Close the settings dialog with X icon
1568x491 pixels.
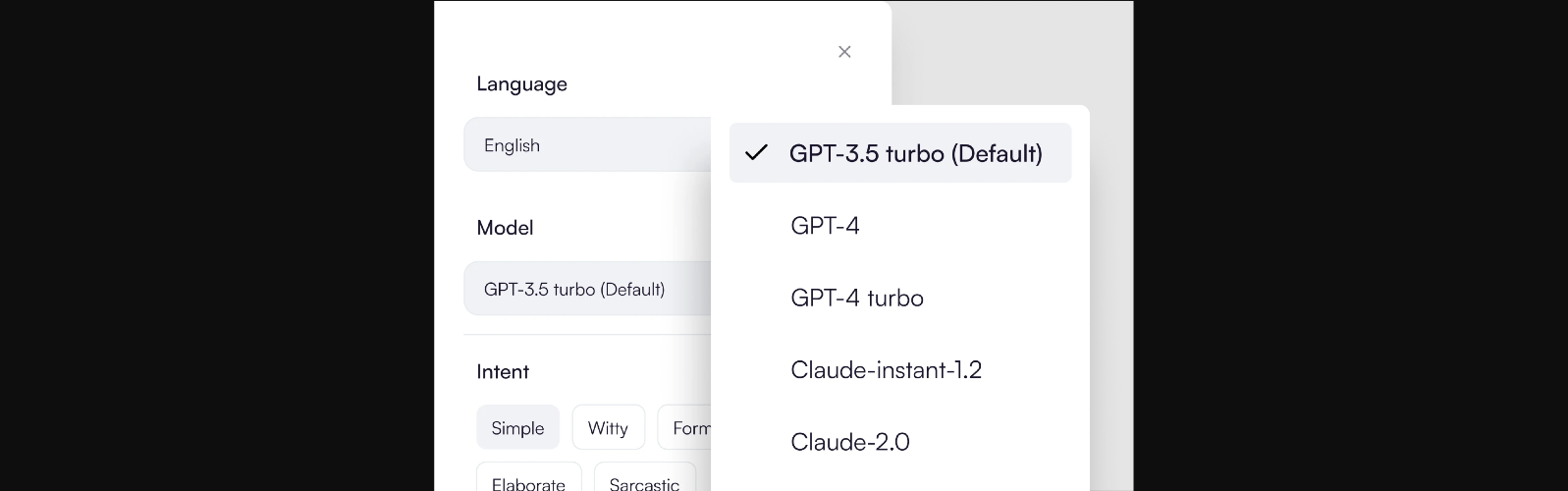(x=844, y=52)
